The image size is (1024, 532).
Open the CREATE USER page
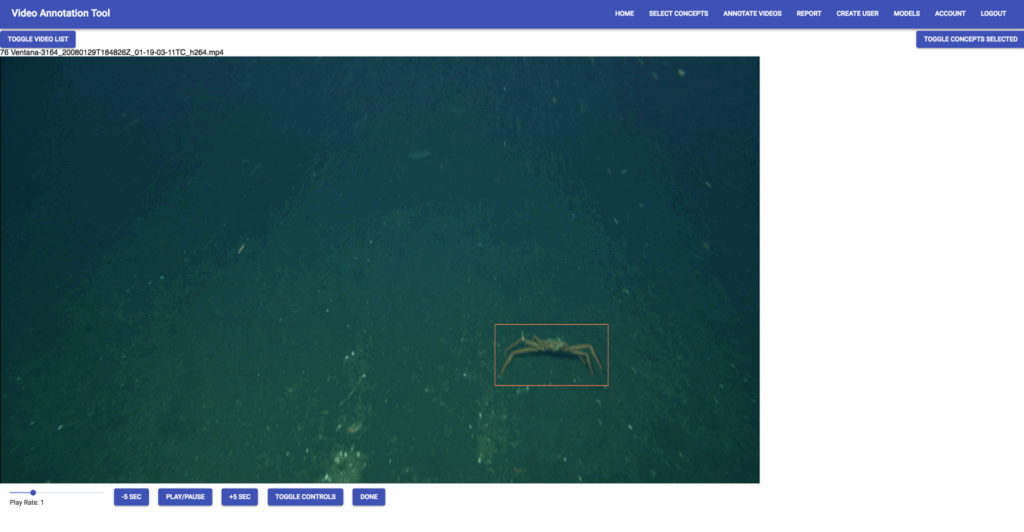point(857,14)
